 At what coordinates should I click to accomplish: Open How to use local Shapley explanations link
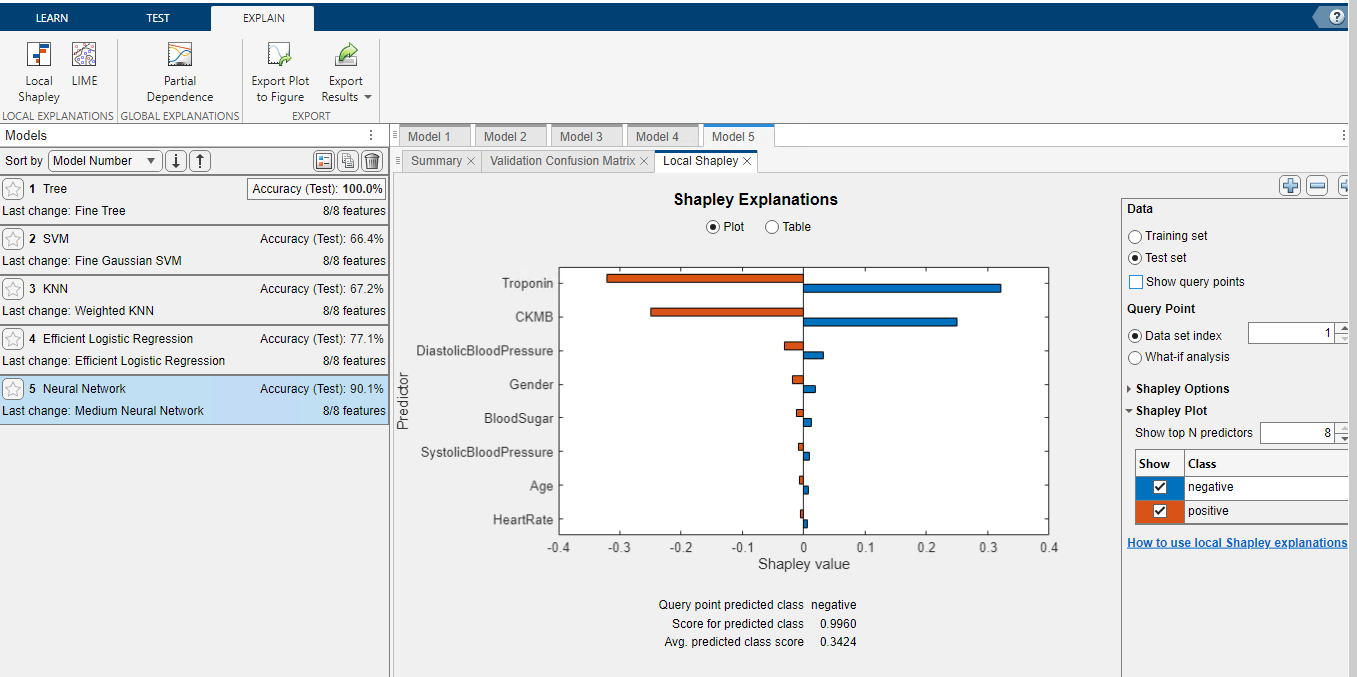1236,543
